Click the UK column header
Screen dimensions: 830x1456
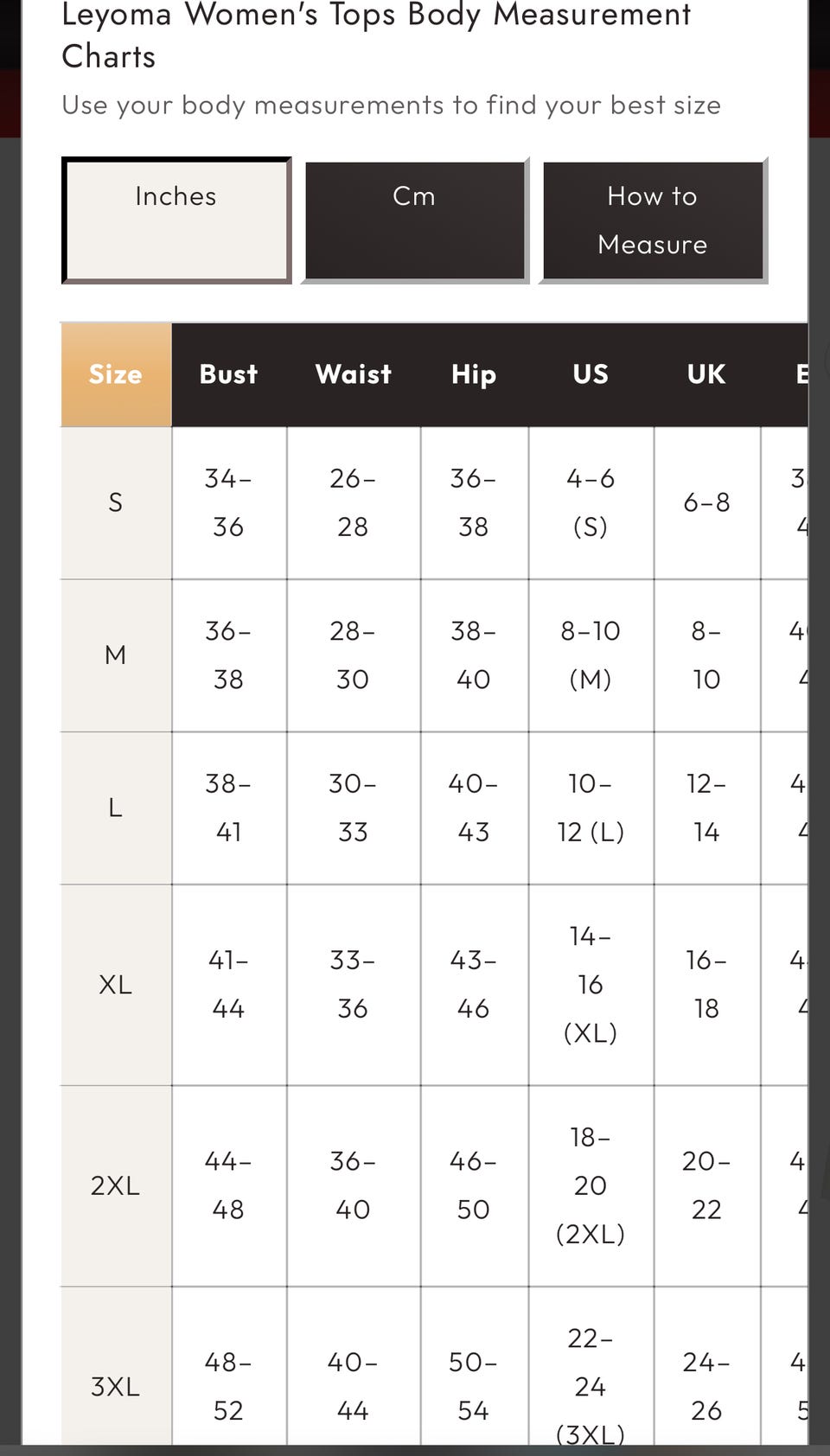(x=706, y=374)
